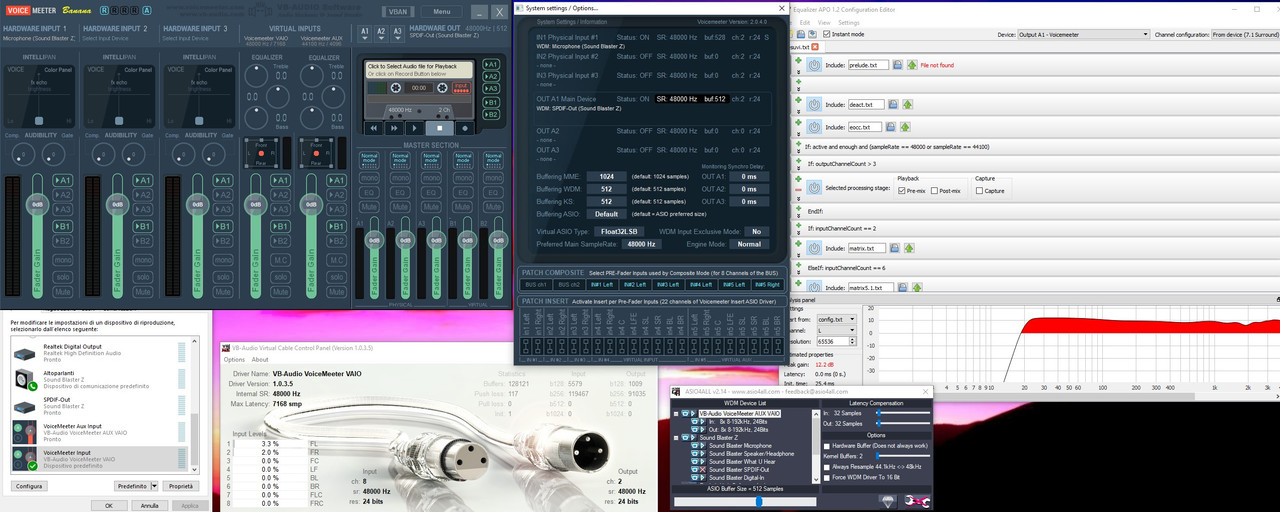1280x512 pixels.
Task: Enable Always Resample 44.1kHz option in ASIO4ALL
Action: pos(827,466)
